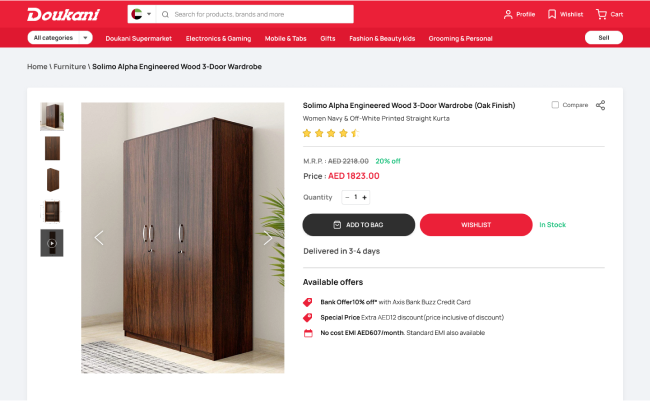
Task: Click the share icon next to Compare
Action: click(600, 105)
